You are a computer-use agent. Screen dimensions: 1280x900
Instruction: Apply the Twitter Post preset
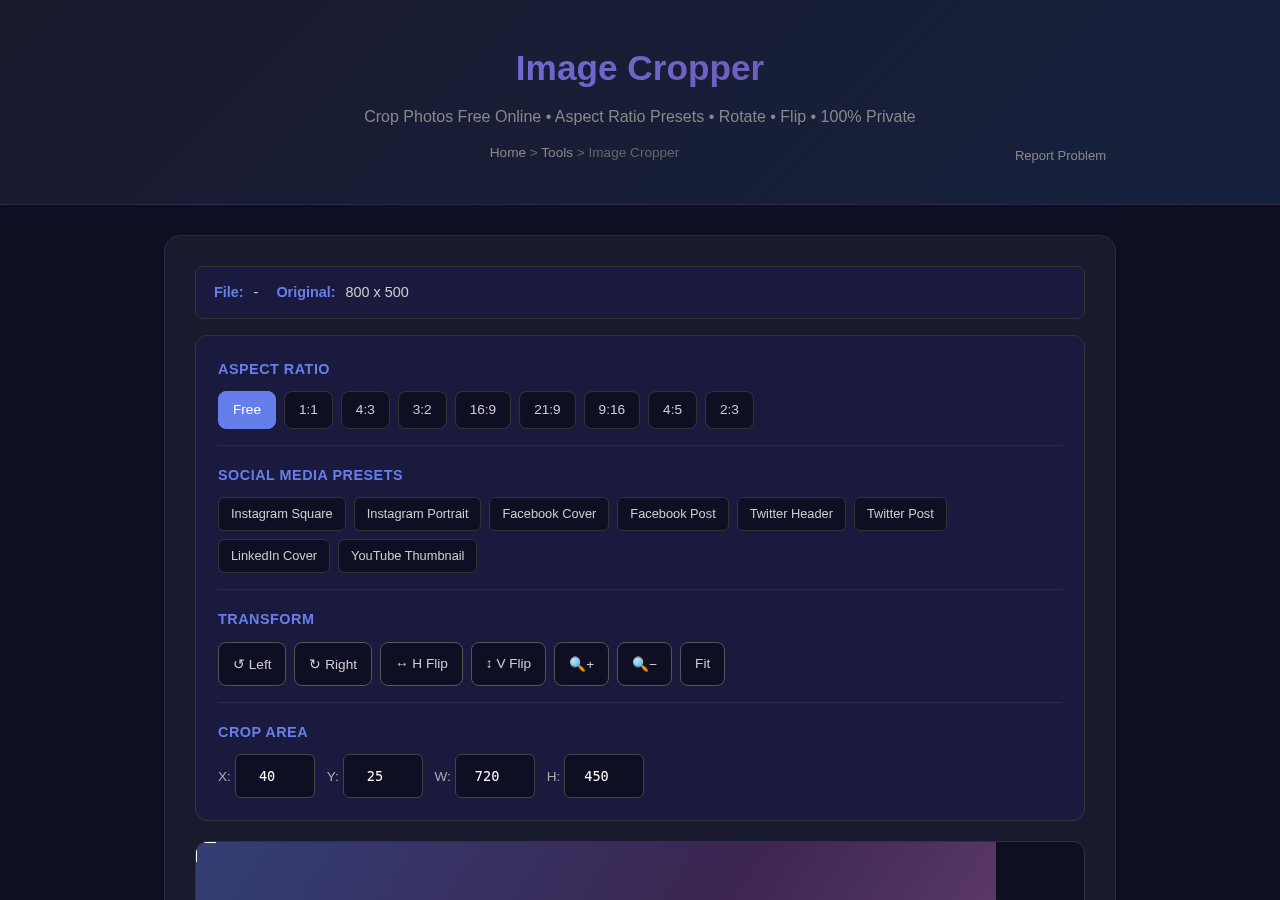(900, 514)
